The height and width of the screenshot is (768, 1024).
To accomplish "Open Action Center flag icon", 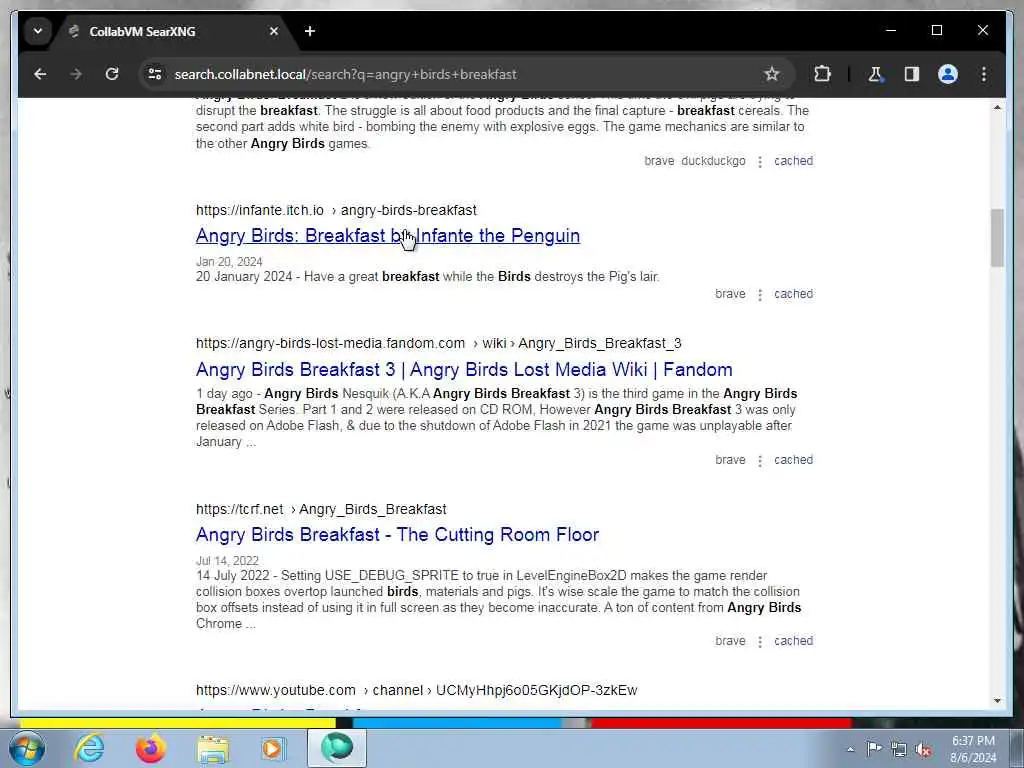I will 874,748.
